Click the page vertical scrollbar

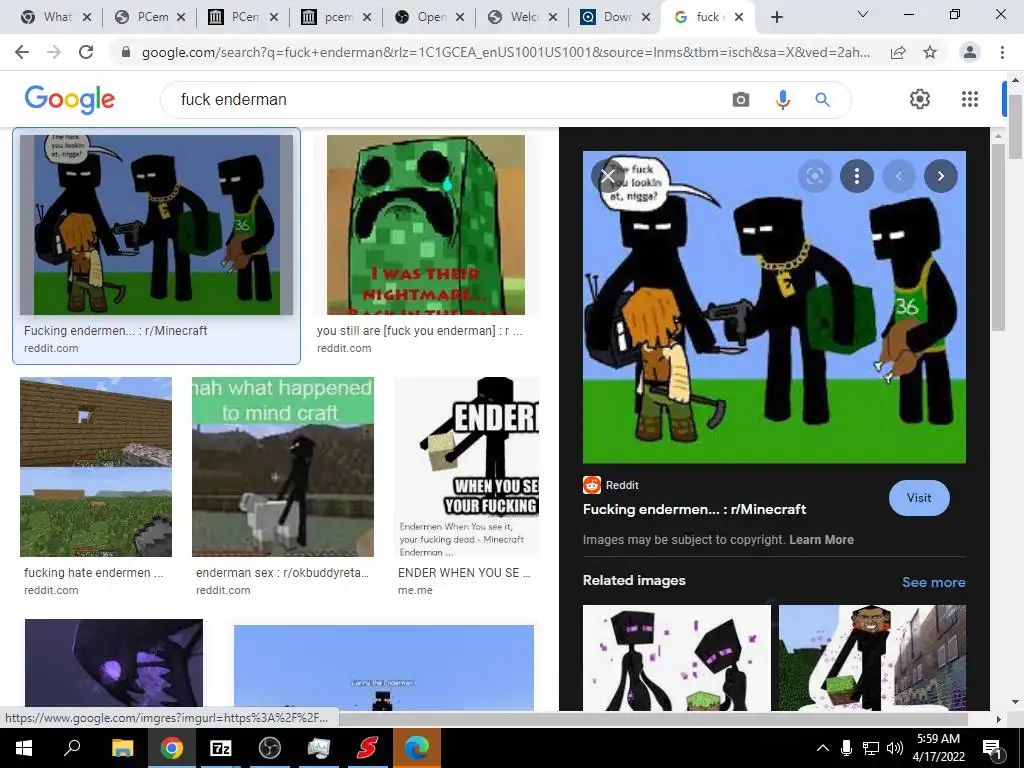click(x=1015, y=127)
